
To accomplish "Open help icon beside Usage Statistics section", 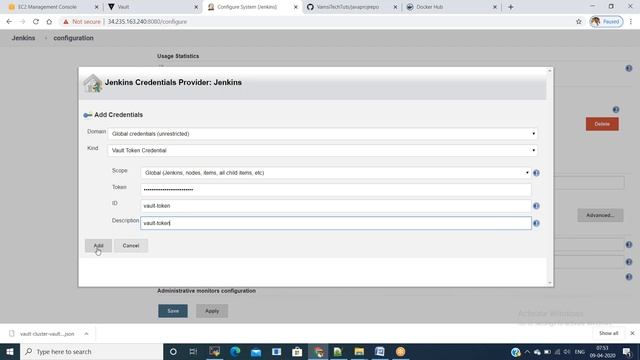I will [x=629, y=68].
